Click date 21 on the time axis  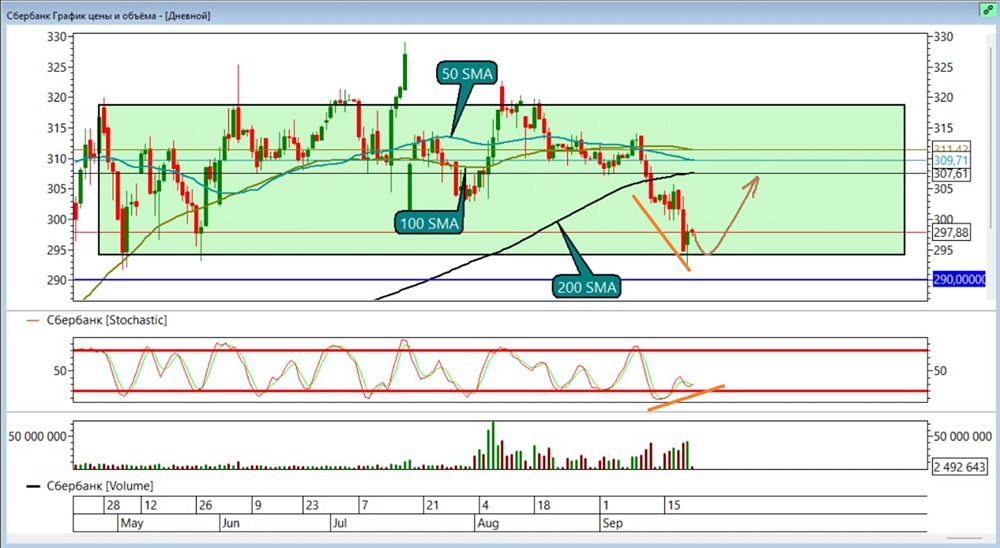[x=432, y=505]
